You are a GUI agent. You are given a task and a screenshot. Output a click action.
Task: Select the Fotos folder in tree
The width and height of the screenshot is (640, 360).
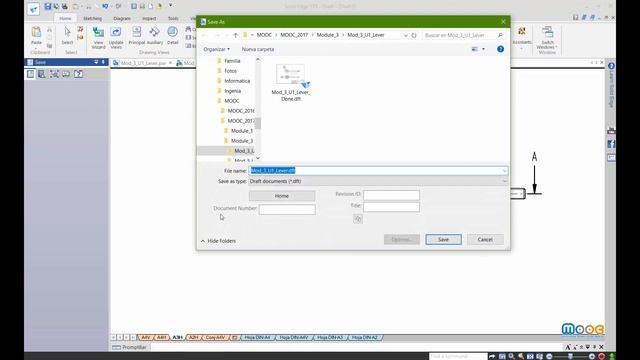pos(230,71)
